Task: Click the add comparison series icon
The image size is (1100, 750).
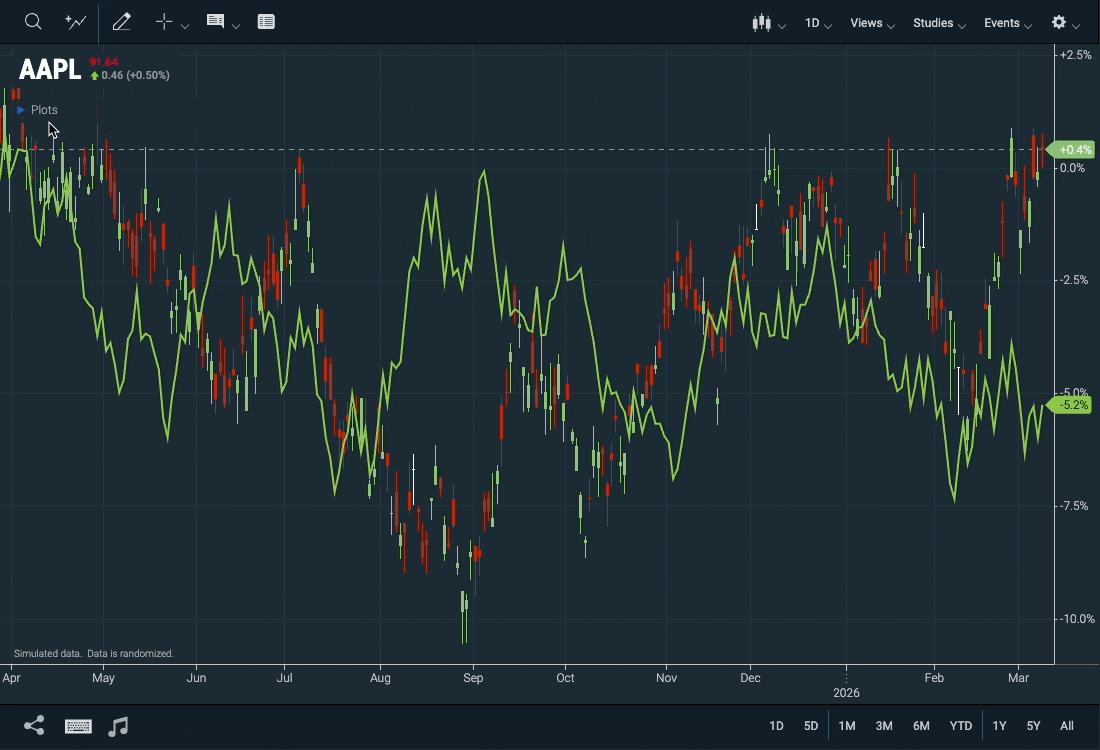Action: tap(76, 22)
